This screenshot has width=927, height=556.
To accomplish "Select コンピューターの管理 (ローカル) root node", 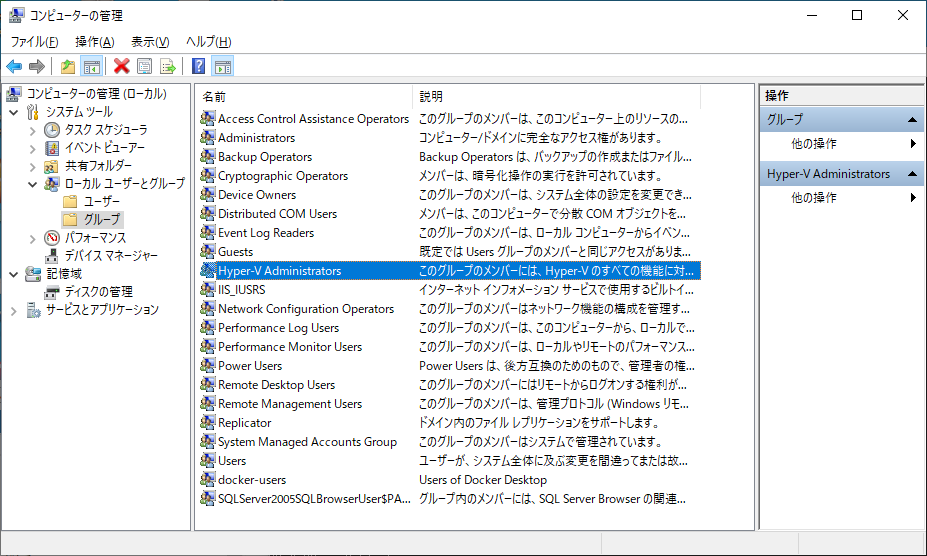I will point(96,93).
